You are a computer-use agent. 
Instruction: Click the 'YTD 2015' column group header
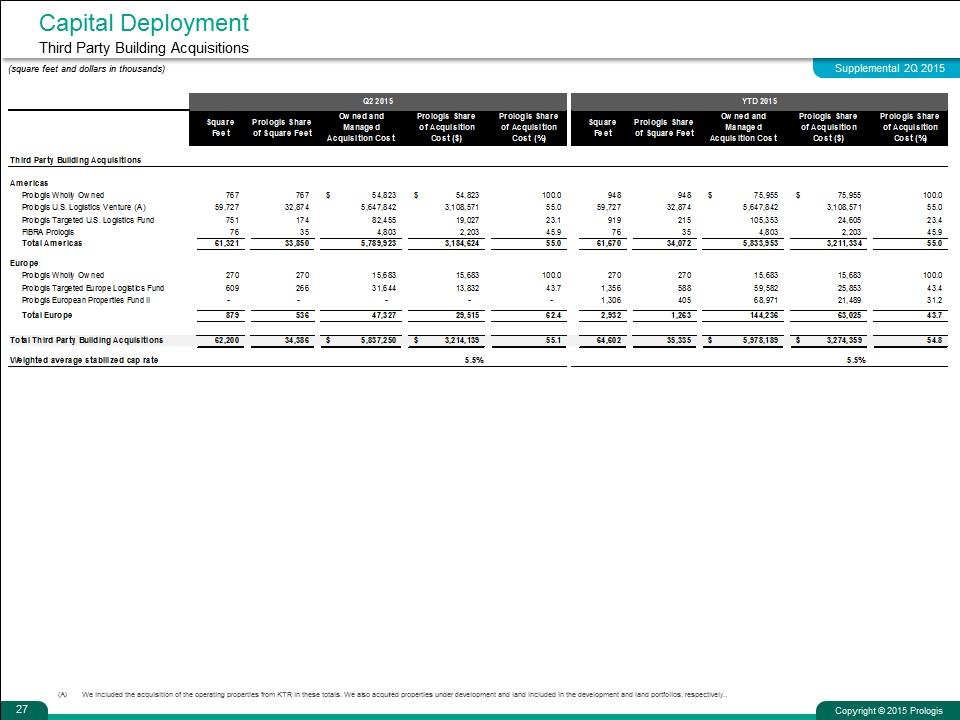pos(759,101)
